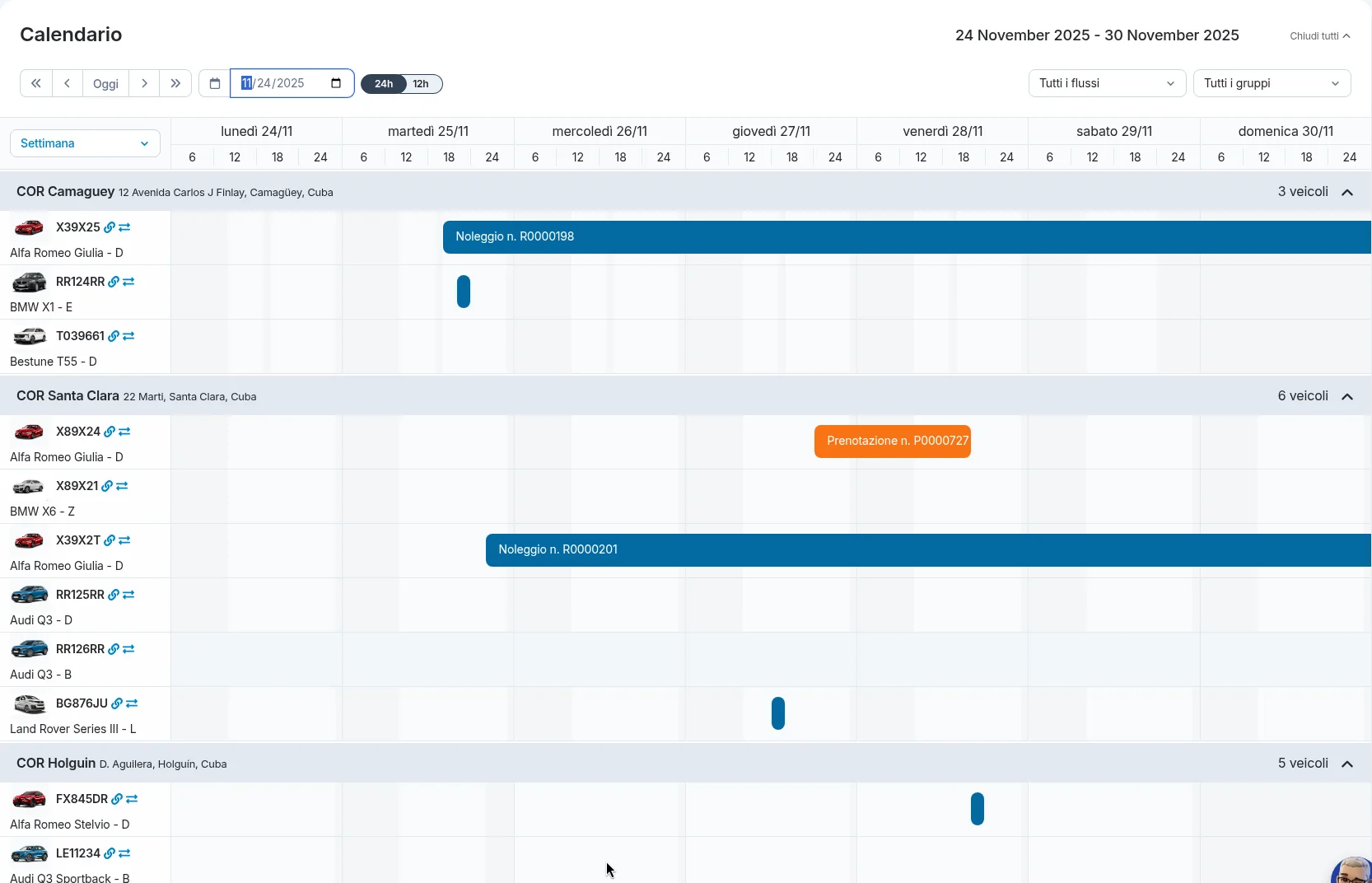The width and height of the screenshot is (1372, 883).
Task: Click the swap arrows icon next to X89X21
Action: click(122, 486)
